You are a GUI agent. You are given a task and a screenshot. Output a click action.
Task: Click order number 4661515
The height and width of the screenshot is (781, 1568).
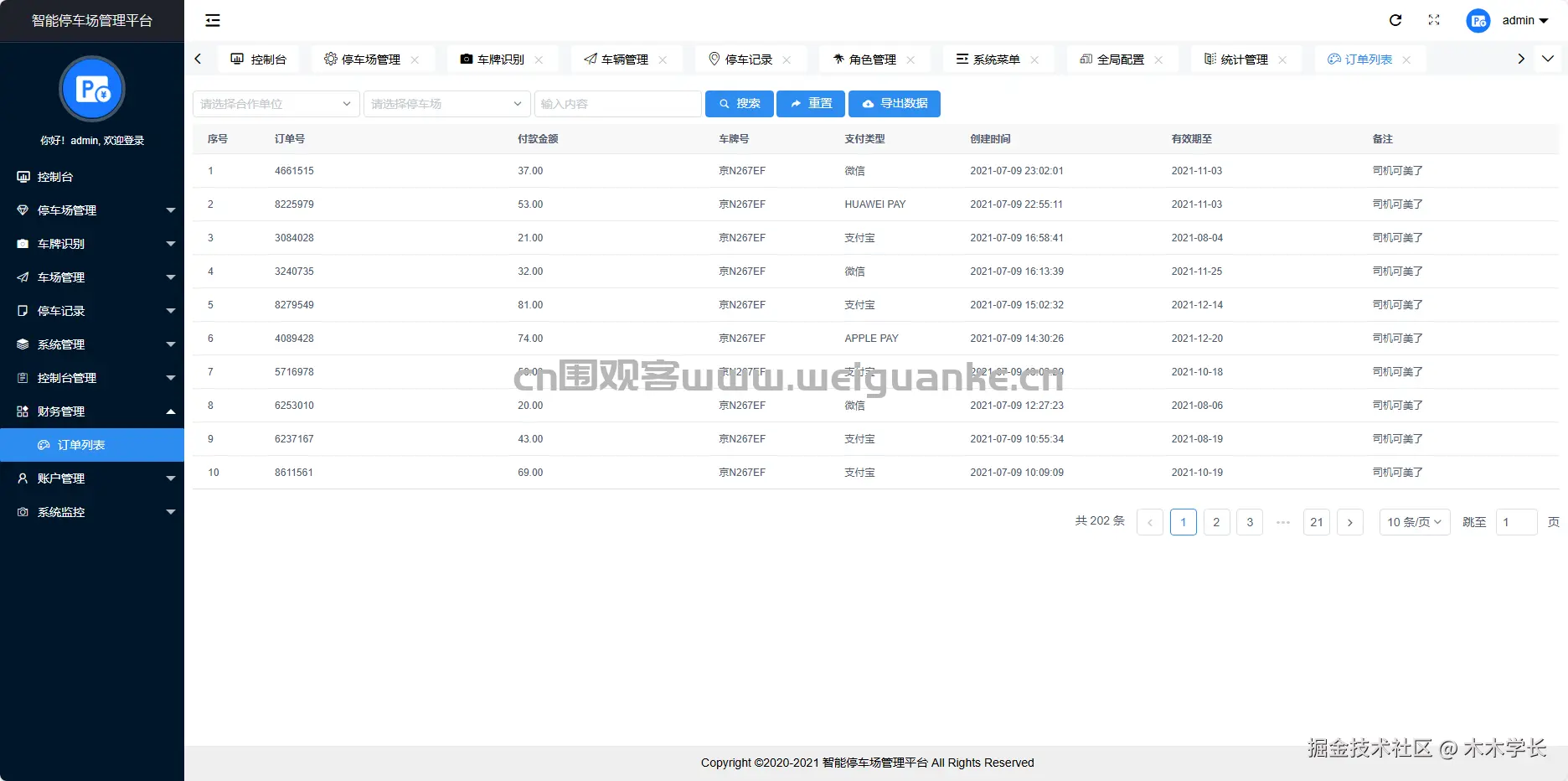pos(294,171)
